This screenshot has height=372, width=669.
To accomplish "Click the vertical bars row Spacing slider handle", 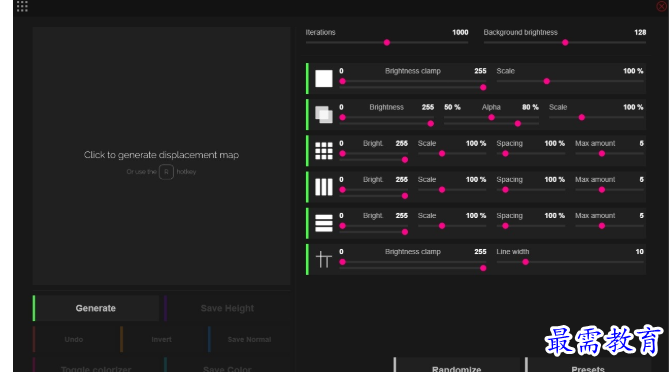I will [505, 190].
